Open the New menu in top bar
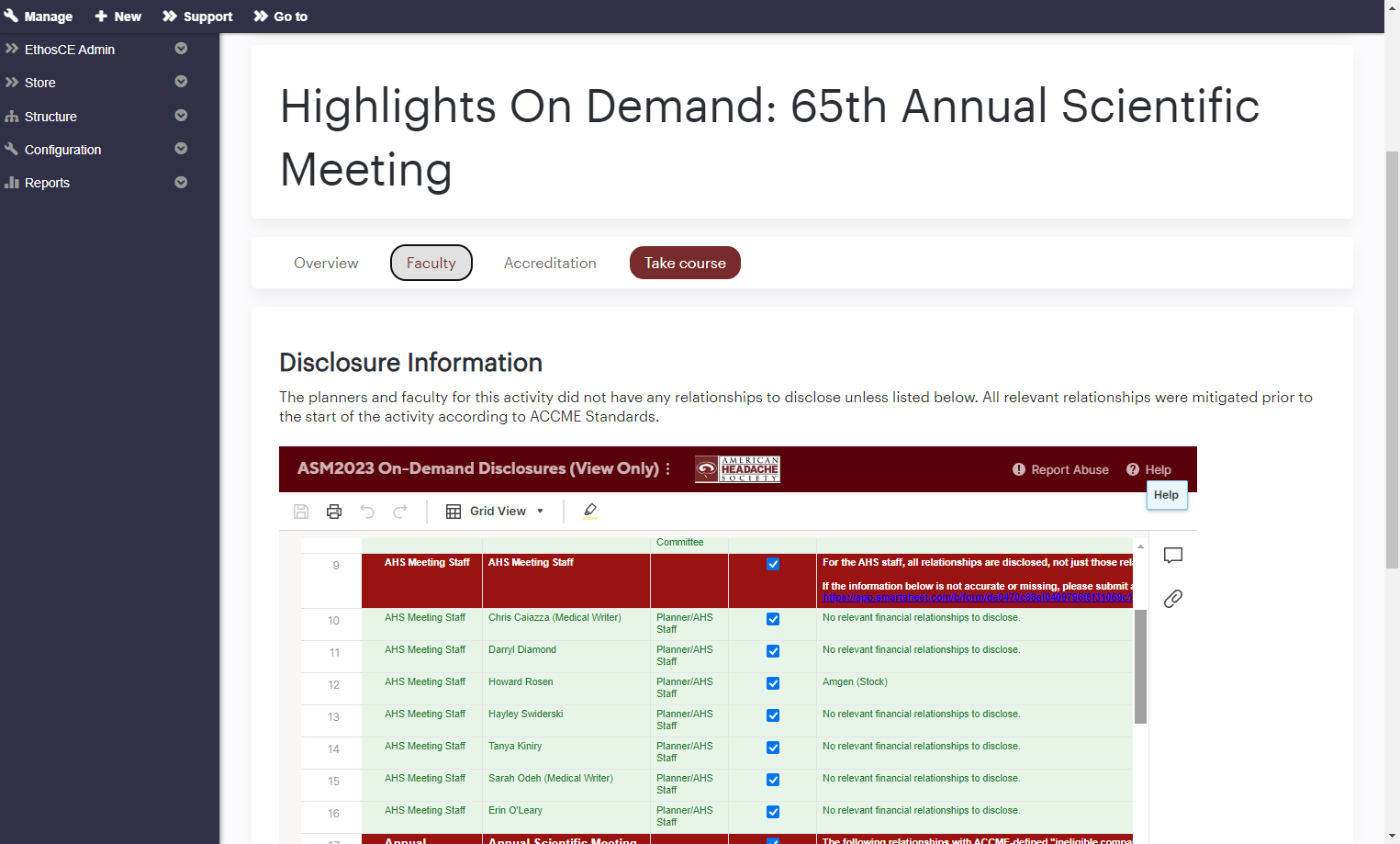The image size is (1400, 844). (118, 17)
